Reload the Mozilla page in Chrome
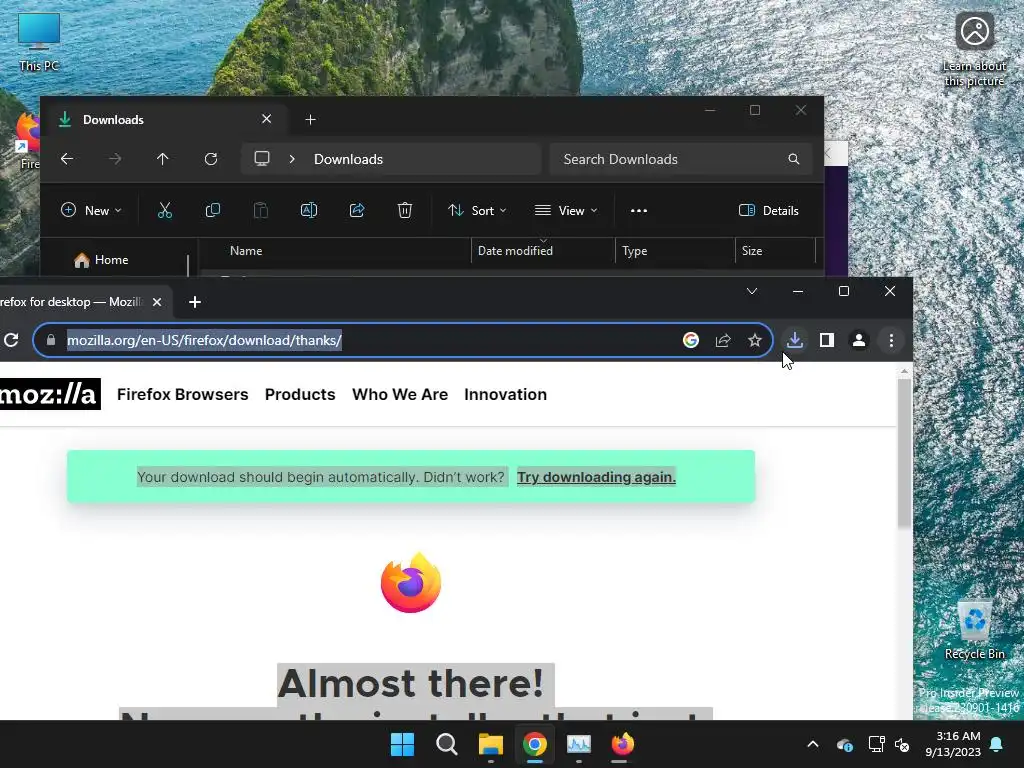 coord(11,340)
